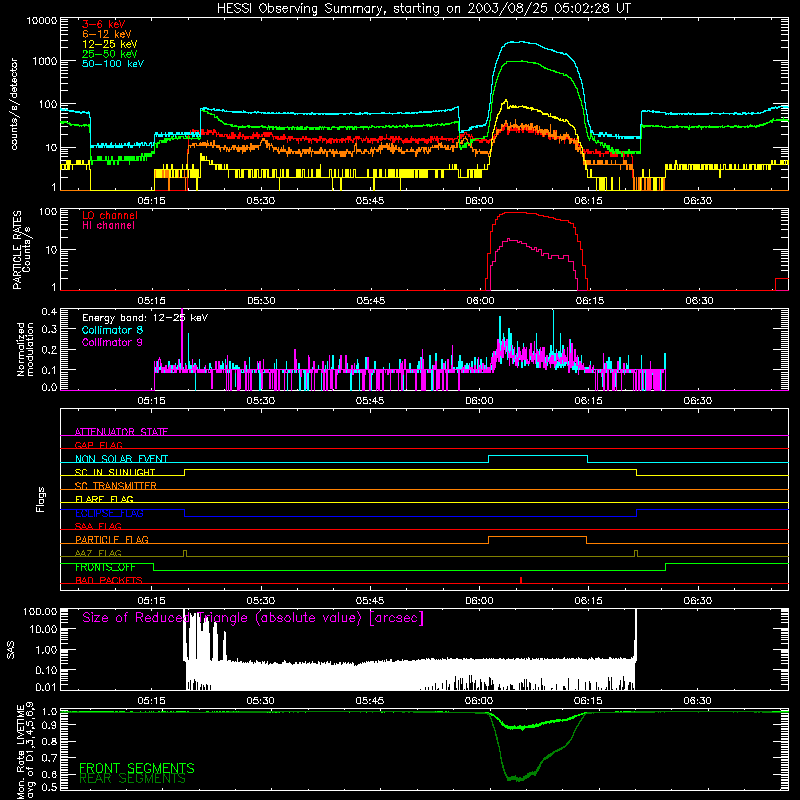Click the 'SAA FLAG' label
Image resolution: width=800 pixels, height=800 pixels.
pyautogui.click(x=98, y=526)
